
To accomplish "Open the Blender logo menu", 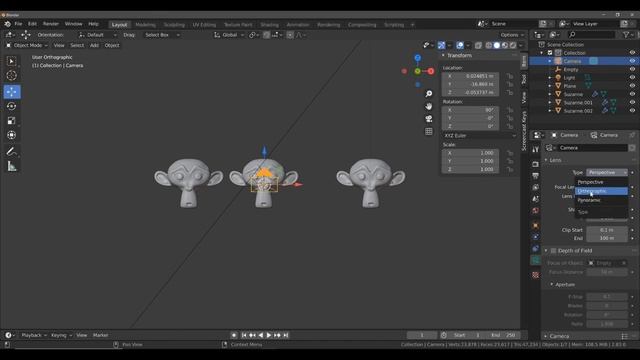I will click(x=7, y=24).
